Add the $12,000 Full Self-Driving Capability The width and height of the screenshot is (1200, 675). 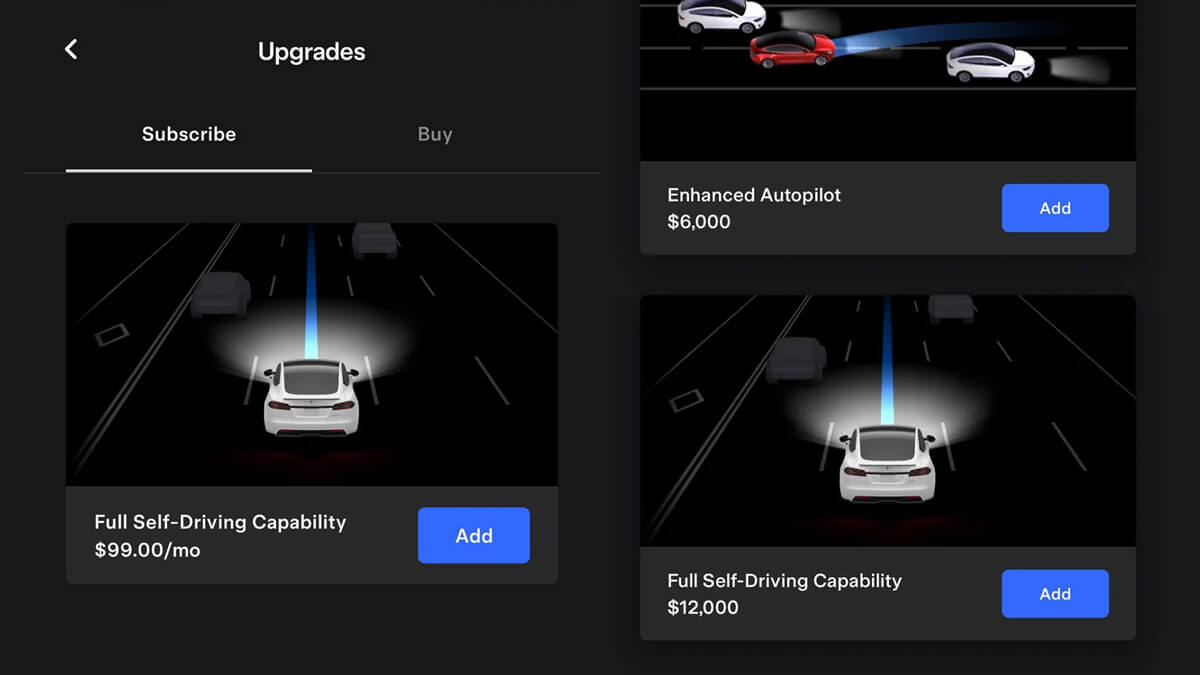point(1055,594)
